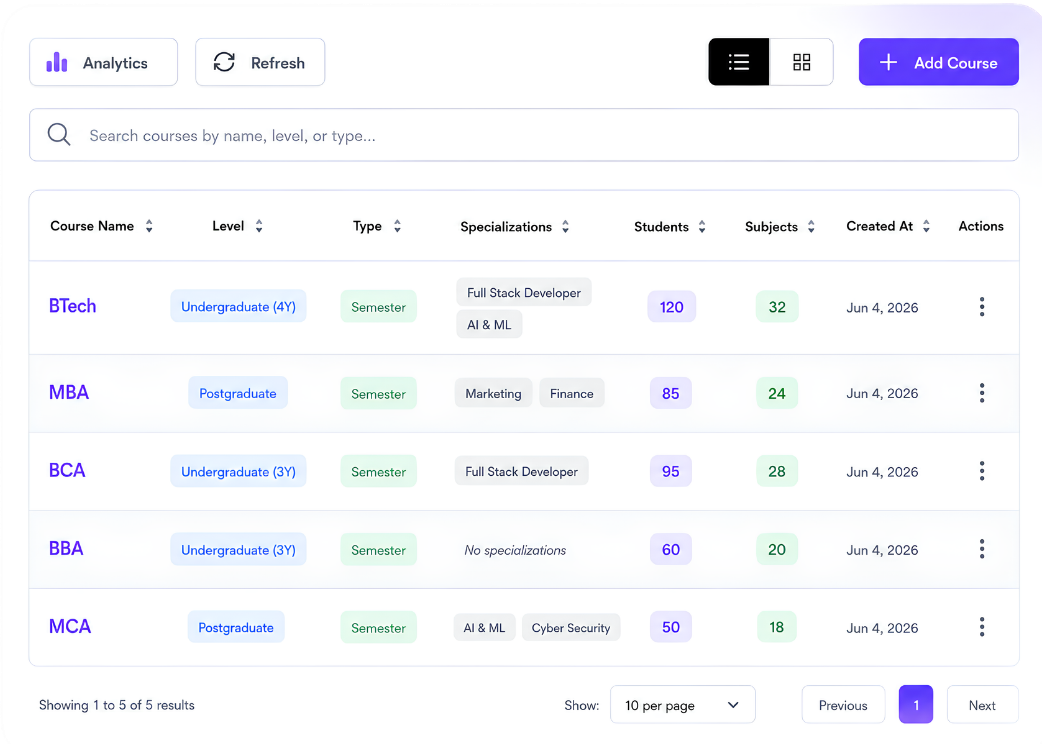The width and height of the screenshot is (1042, 744).
Task: Click the 20 subjects count
Action: 777,549
